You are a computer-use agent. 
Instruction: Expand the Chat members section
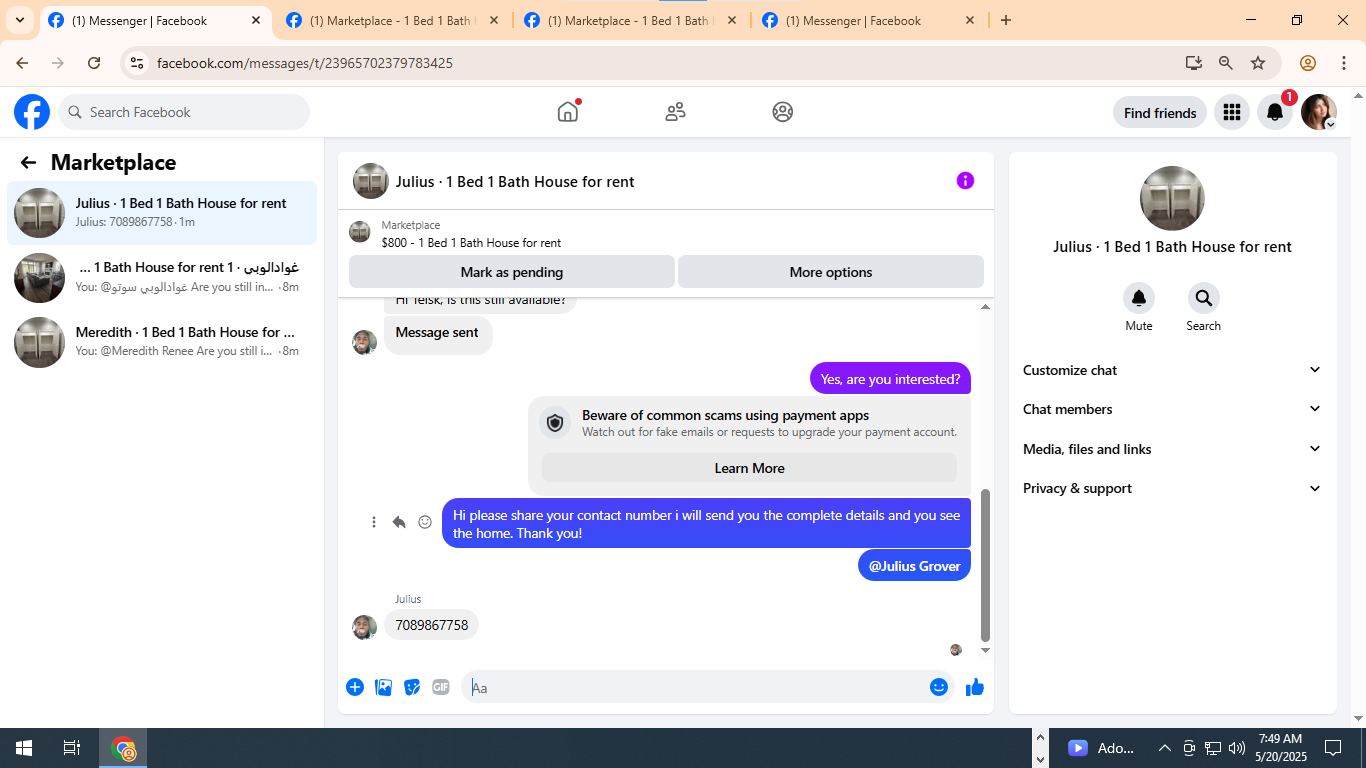point(1172,409)
